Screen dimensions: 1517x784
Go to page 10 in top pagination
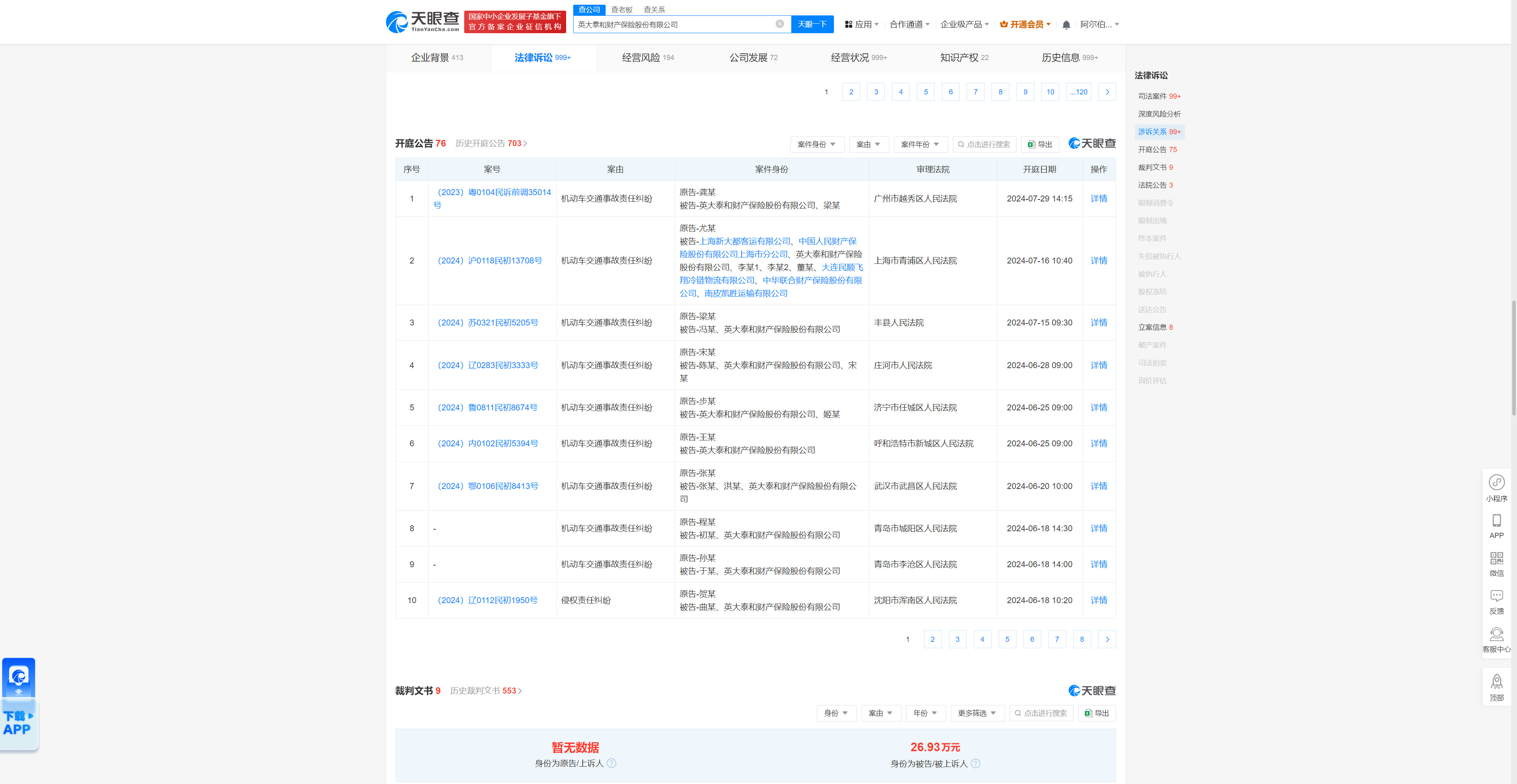coord(1050,92)
